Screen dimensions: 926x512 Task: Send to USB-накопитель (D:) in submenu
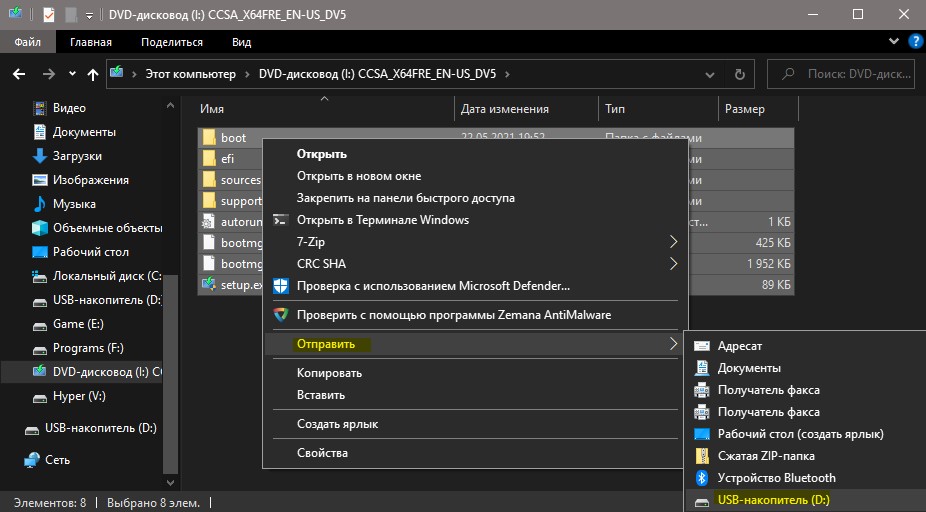(806, 500)
